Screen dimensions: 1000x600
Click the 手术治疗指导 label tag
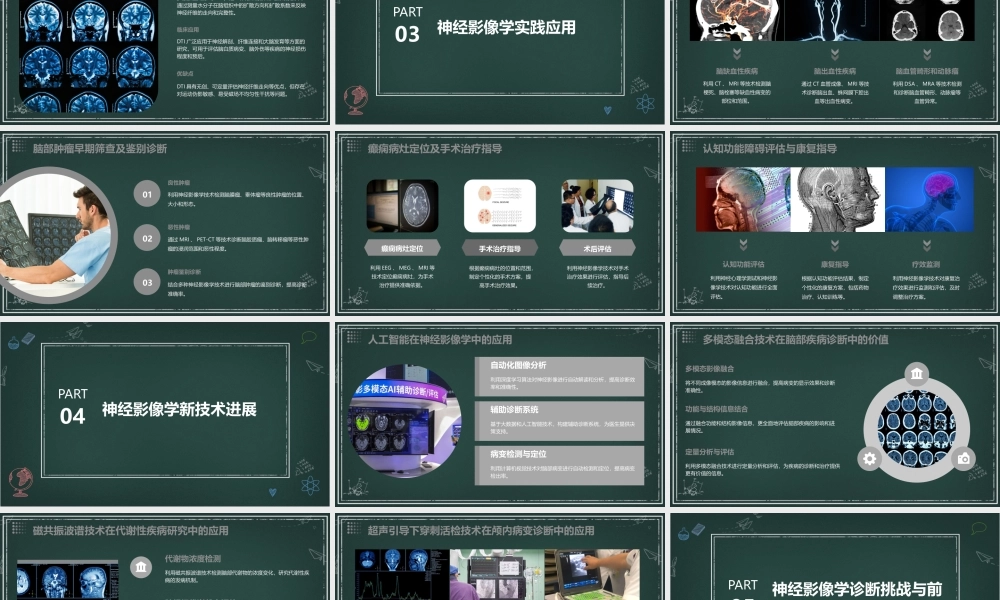point(499,248)
